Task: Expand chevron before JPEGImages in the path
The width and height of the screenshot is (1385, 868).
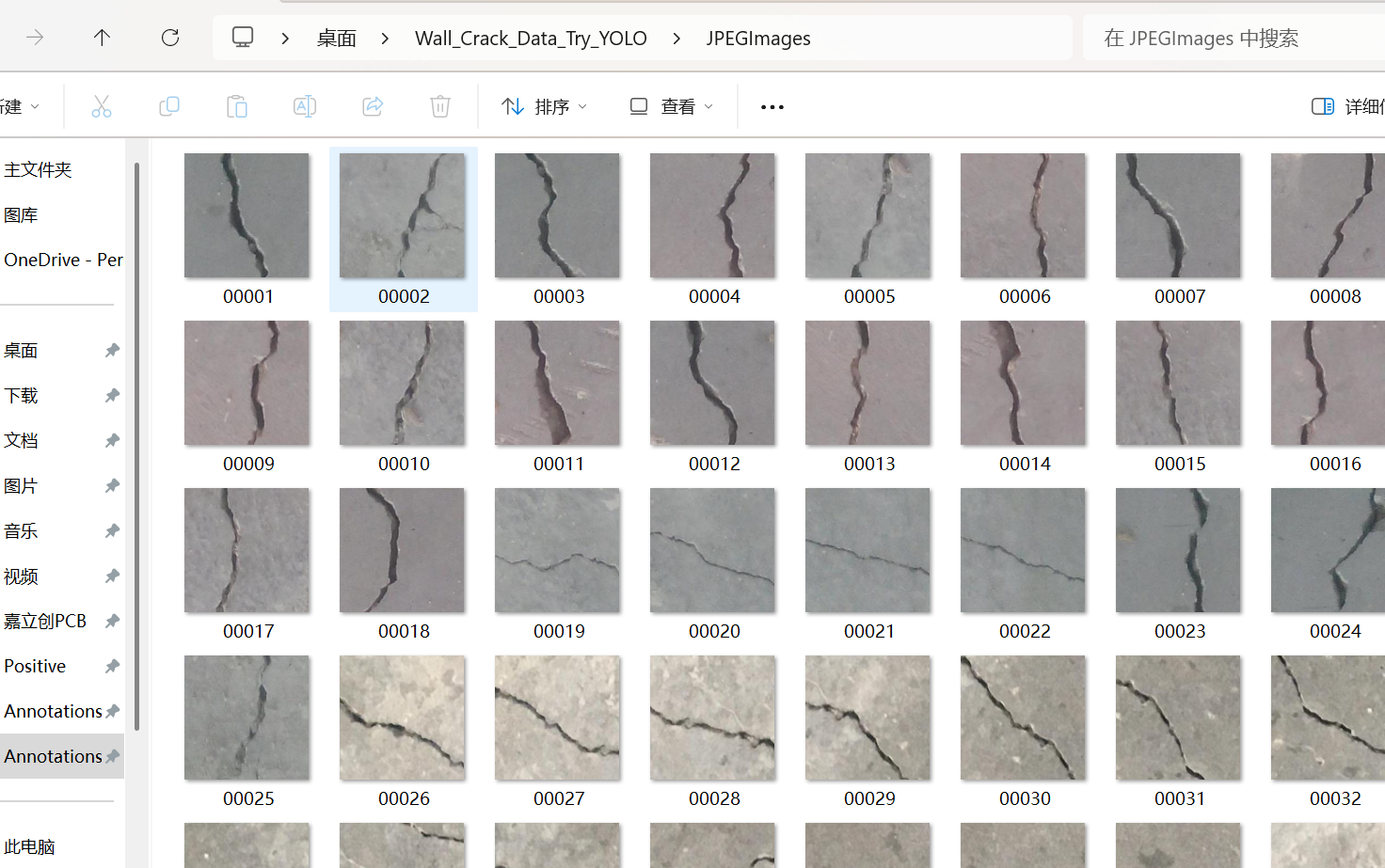Action: [677, 39]
